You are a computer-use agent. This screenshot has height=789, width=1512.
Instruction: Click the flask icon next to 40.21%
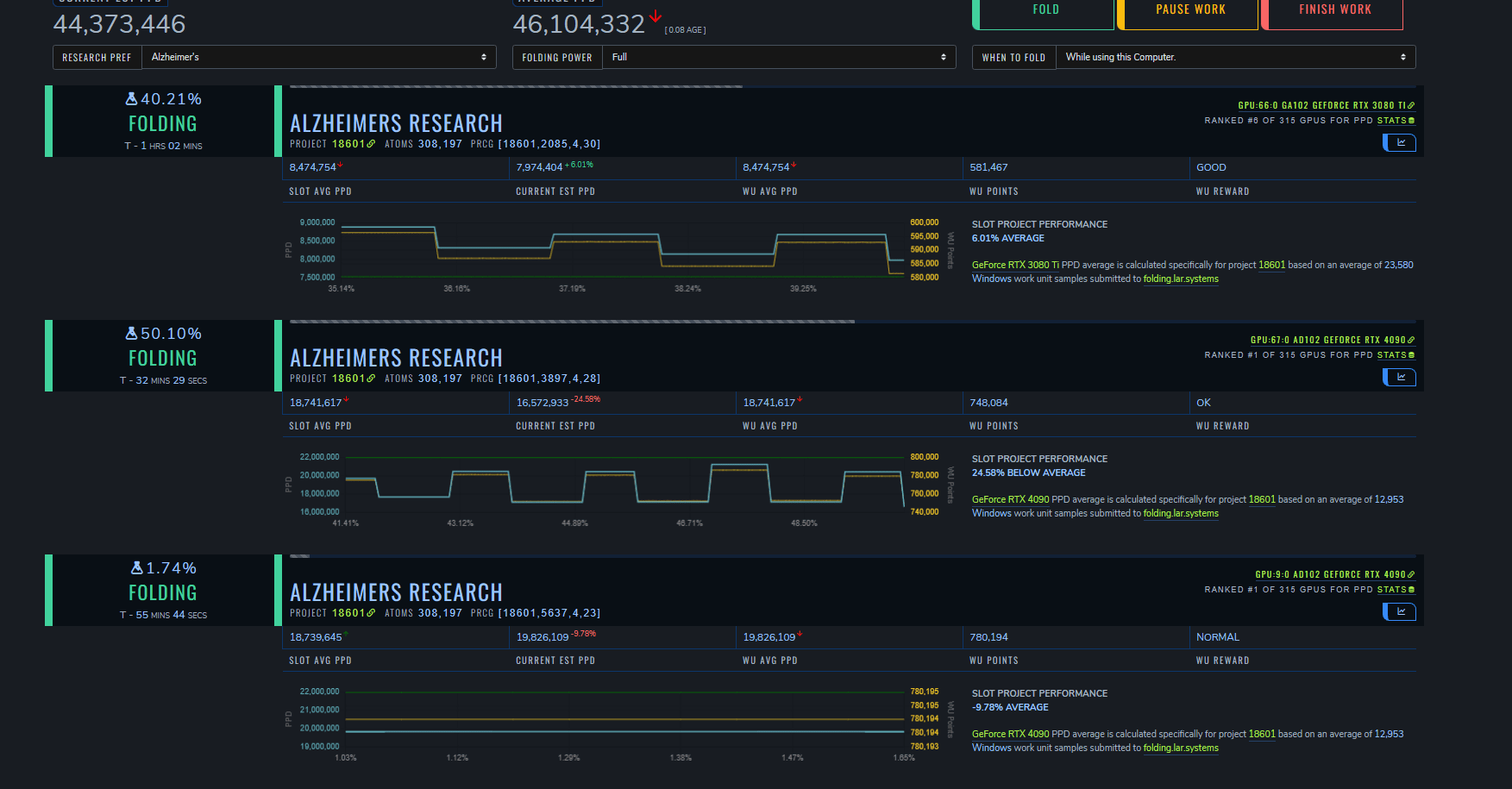pos(132,99)
